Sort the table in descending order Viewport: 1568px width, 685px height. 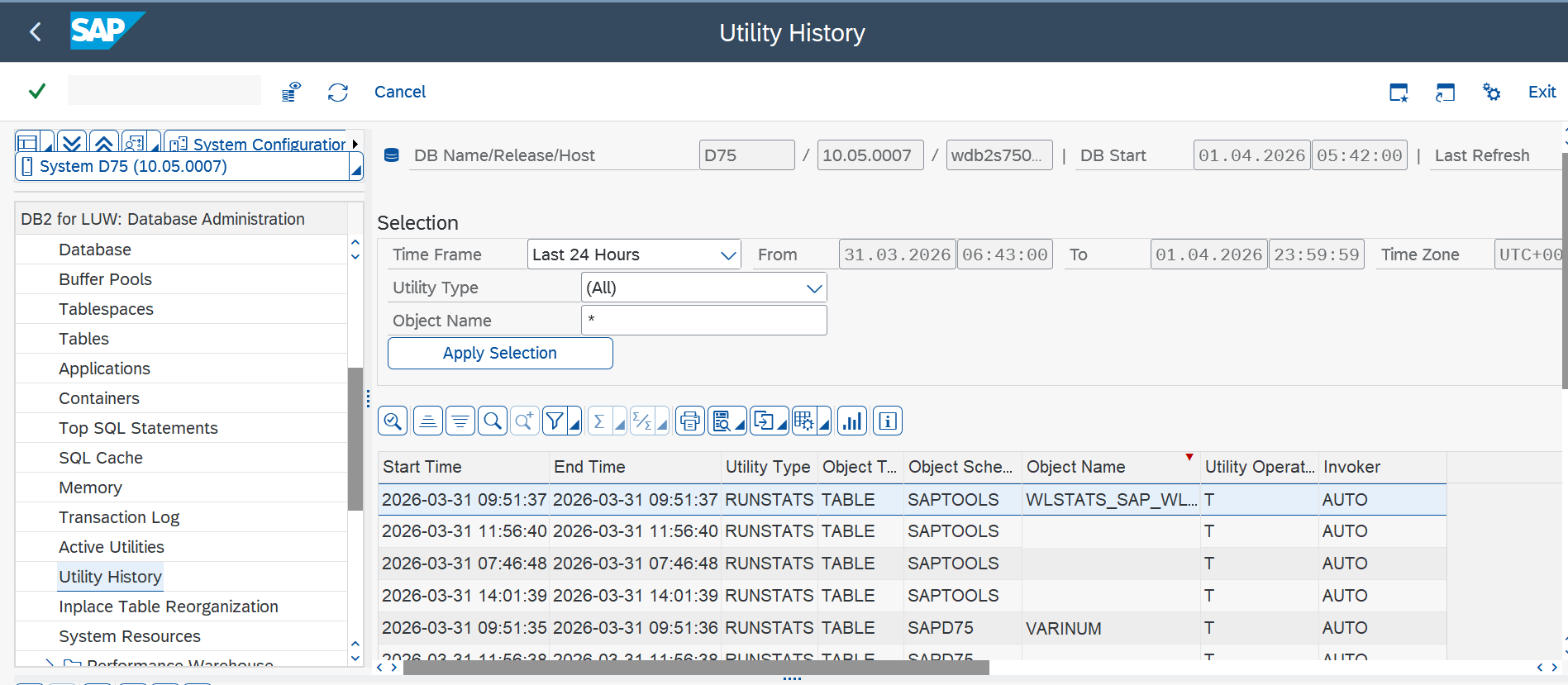pyautogui.click(x=460, y=421)
